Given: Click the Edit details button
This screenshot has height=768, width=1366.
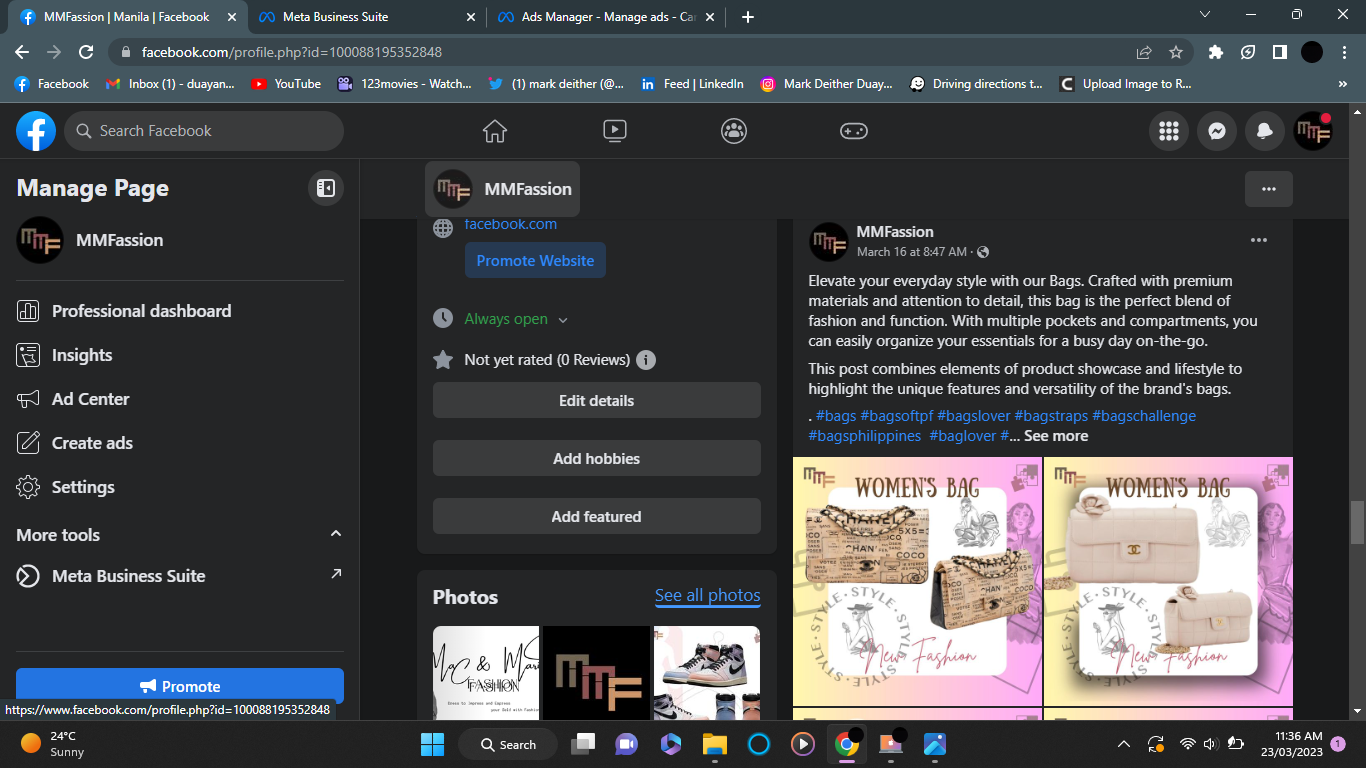Looking at the screenshot, I should [x=597, y=400].
